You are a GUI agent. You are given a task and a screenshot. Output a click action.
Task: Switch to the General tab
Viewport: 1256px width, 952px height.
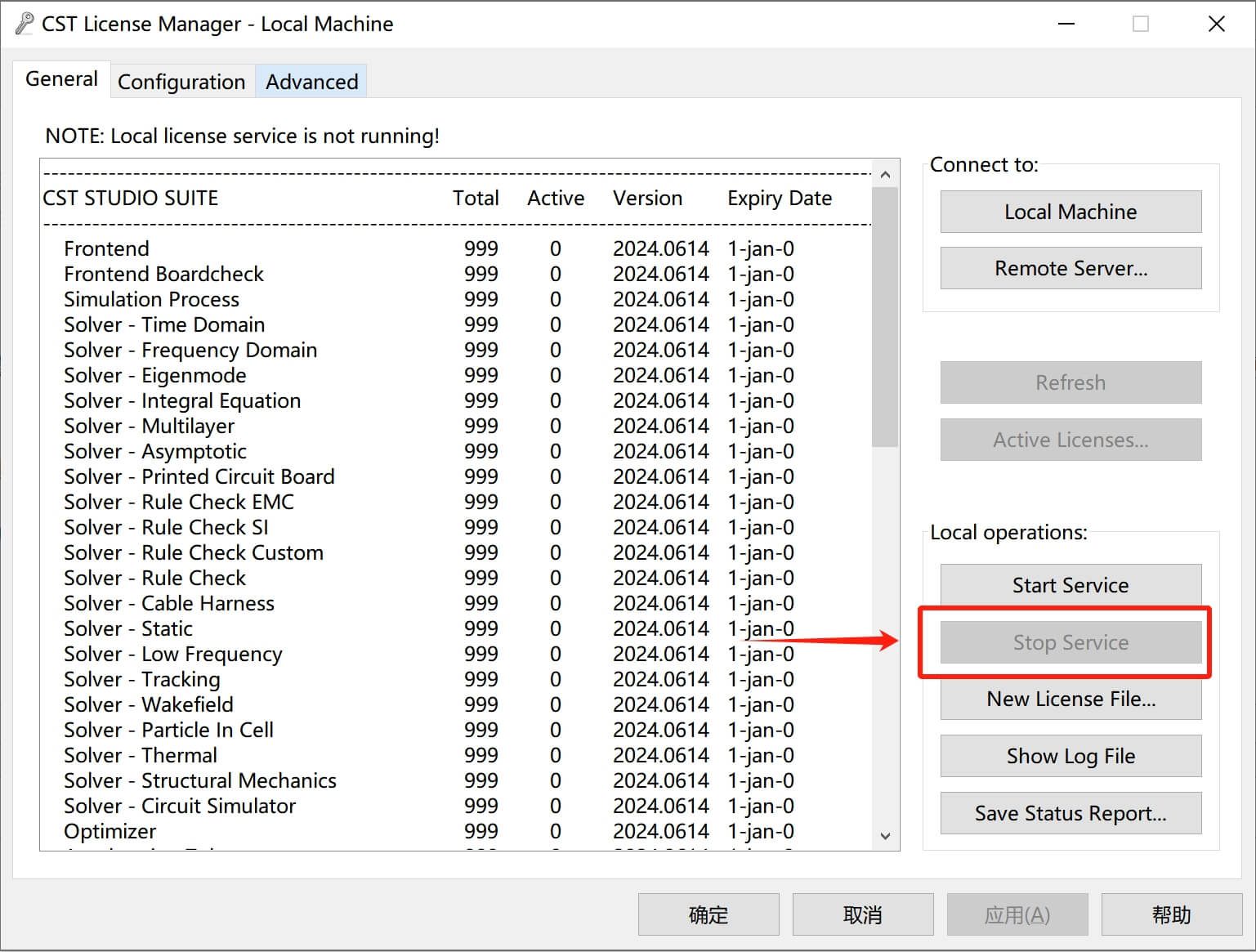click(61, 79)
